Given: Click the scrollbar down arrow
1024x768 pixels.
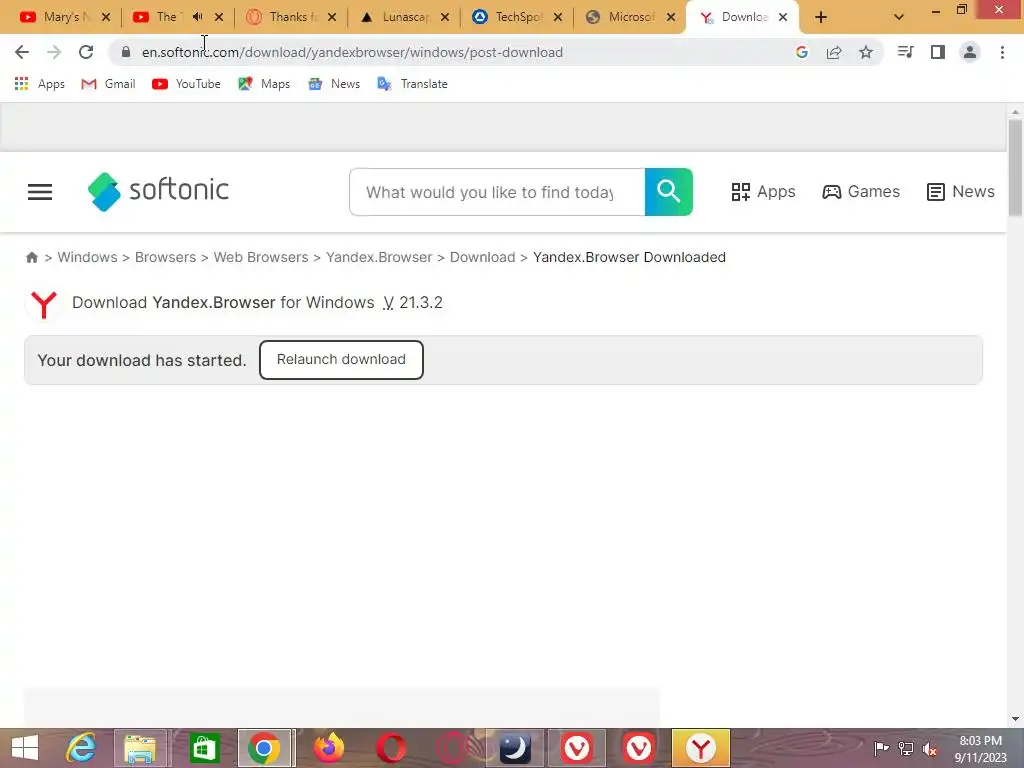Looking at the screenshot, I should (x=1015, y=719).
